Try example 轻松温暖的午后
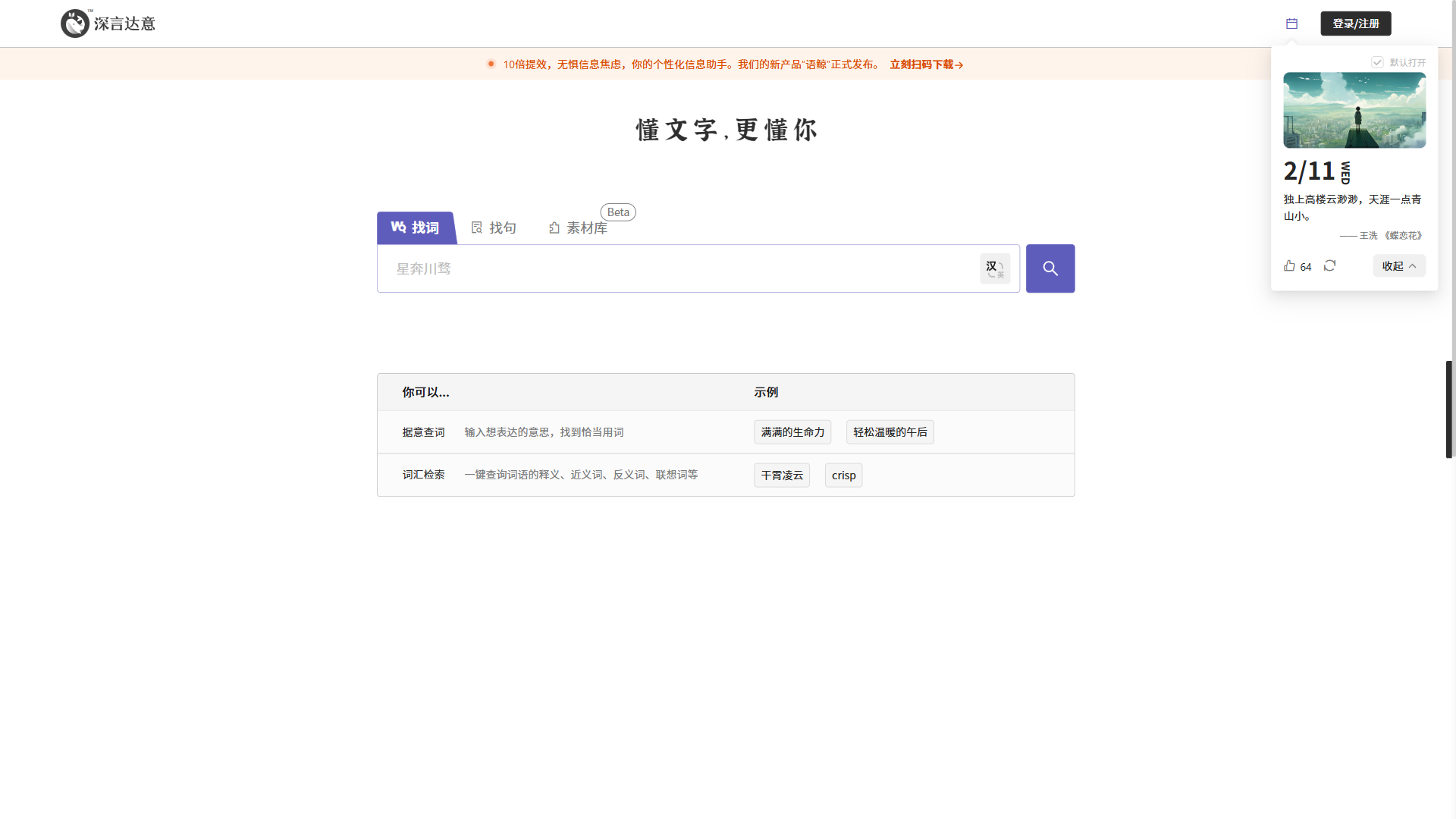This screenshot has height=819, width=1456. (890, 432)
